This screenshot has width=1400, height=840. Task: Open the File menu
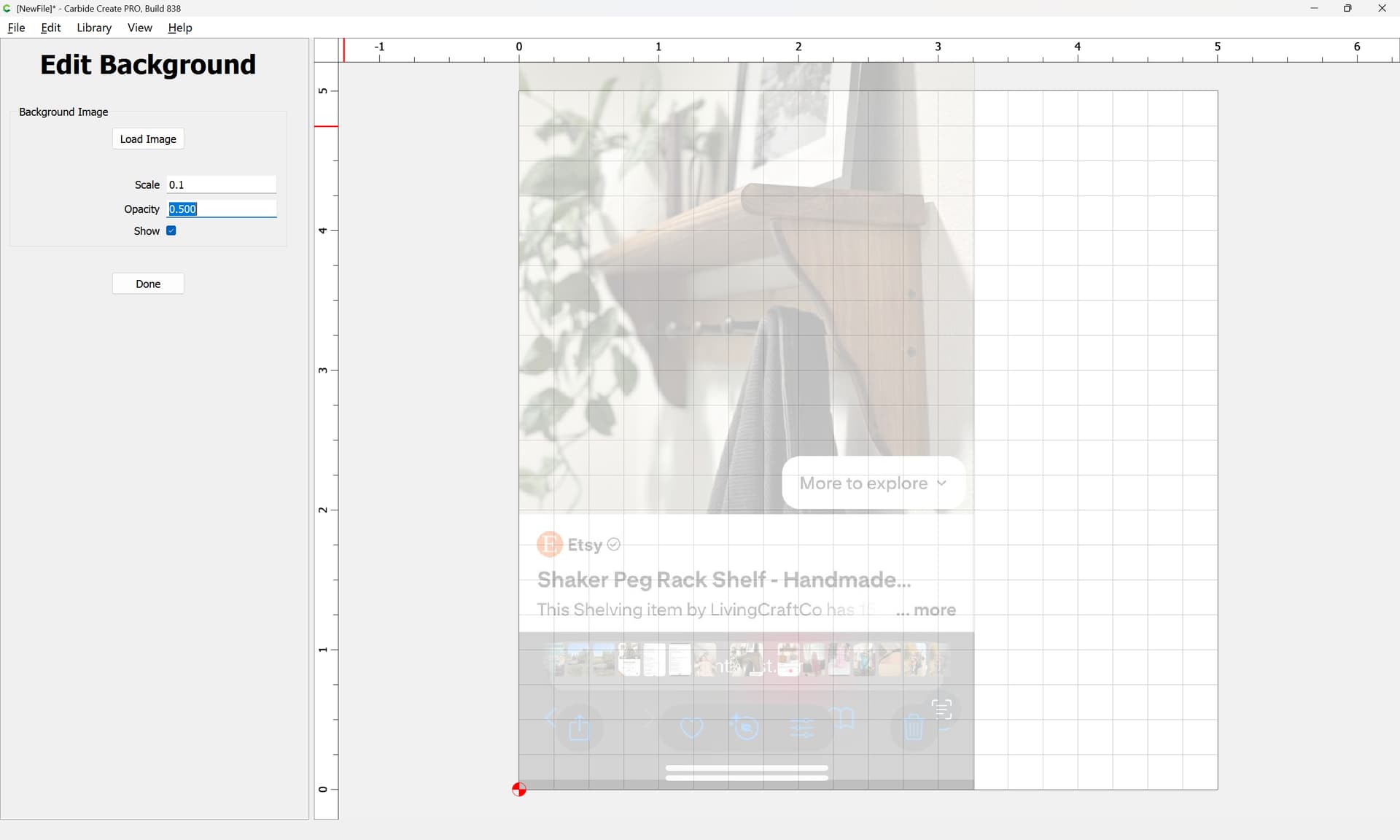click(16, 28)
